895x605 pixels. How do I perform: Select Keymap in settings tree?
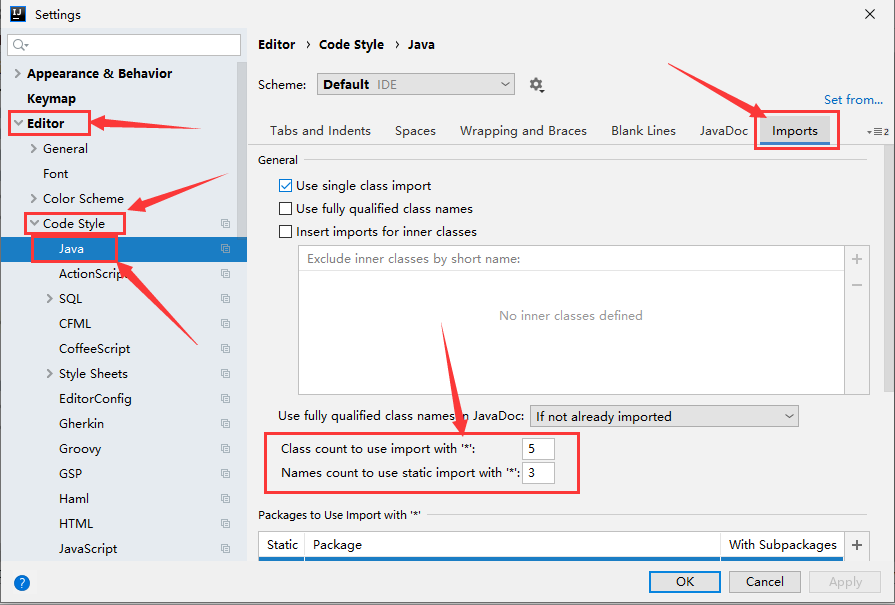[51, 99]
